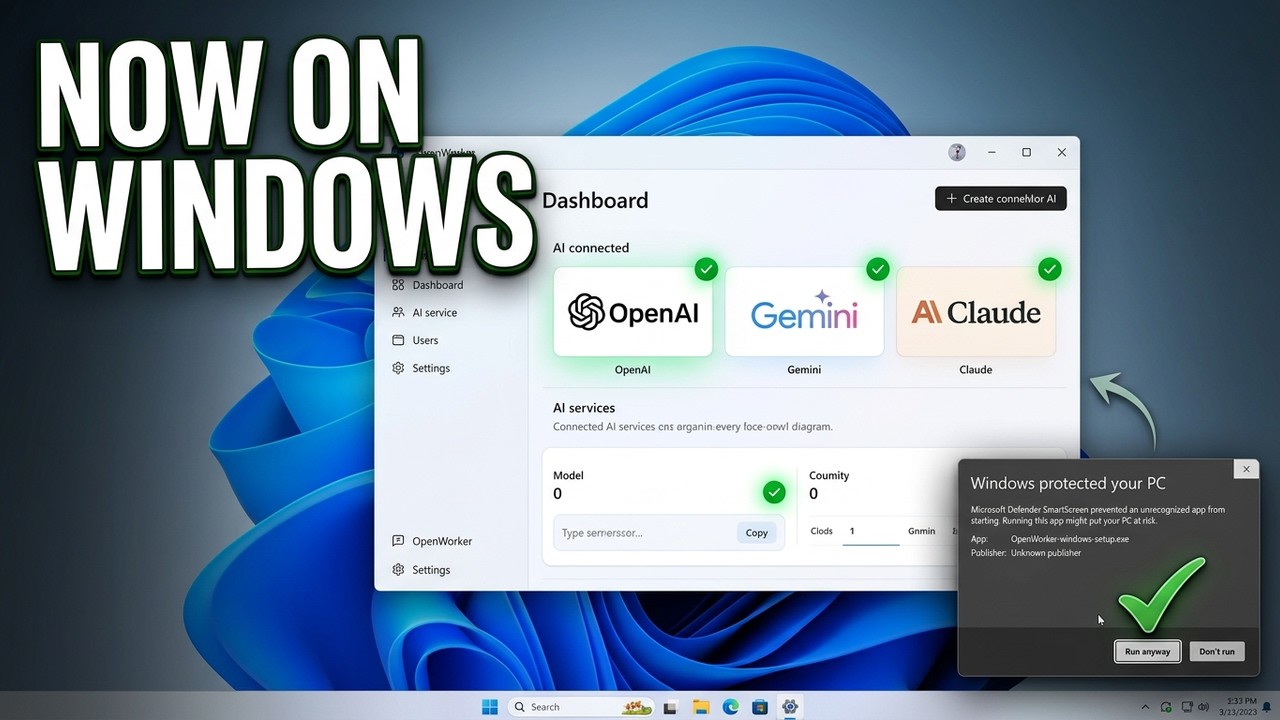Click the AI connected section label

click(x=591, y=248)
